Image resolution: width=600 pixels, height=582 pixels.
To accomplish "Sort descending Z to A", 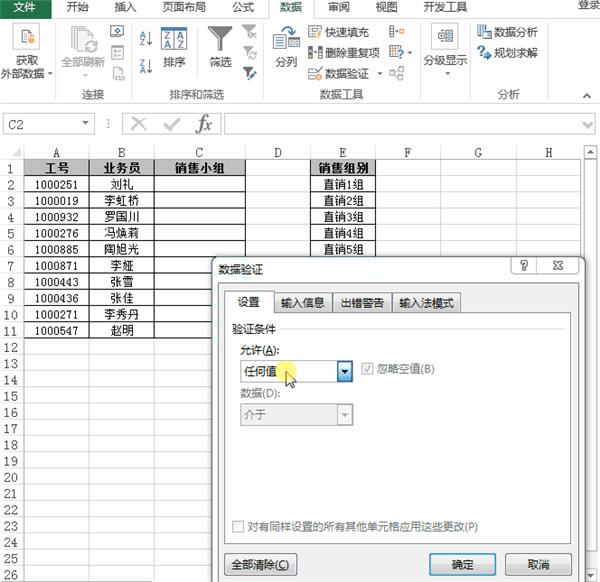I will click(x=146, y=66).
